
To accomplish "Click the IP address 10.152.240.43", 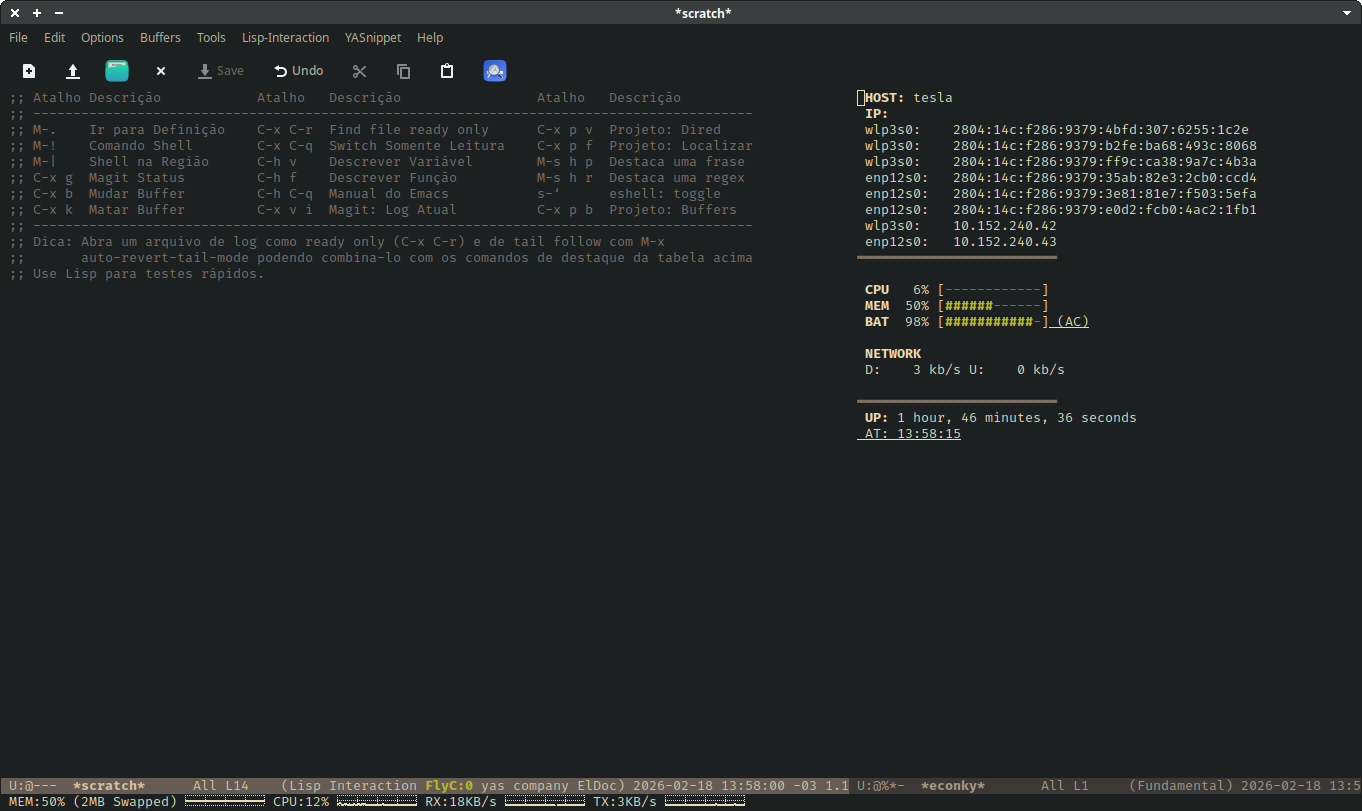I will tap(1005, 242).
